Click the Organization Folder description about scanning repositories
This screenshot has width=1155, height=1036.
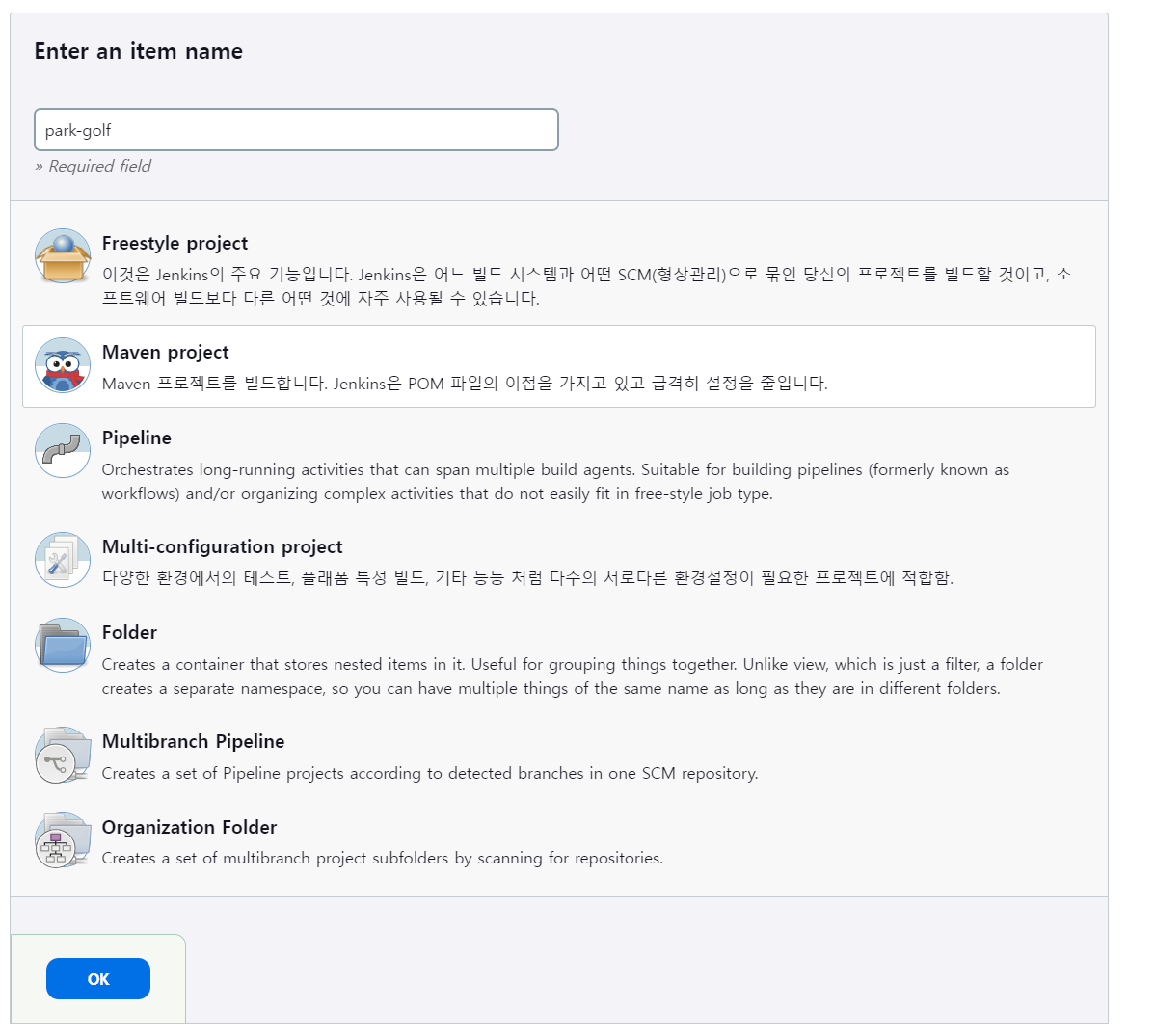click(383, 858)
